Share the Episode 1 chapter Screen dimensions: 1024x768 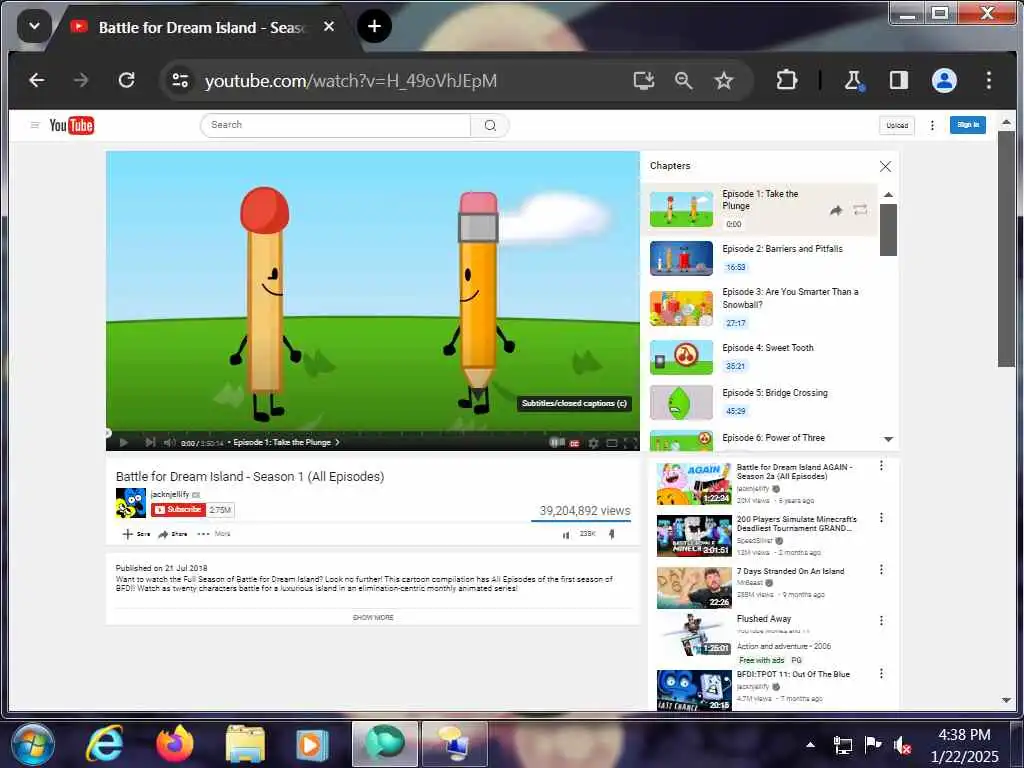click(x=836, y=210)
